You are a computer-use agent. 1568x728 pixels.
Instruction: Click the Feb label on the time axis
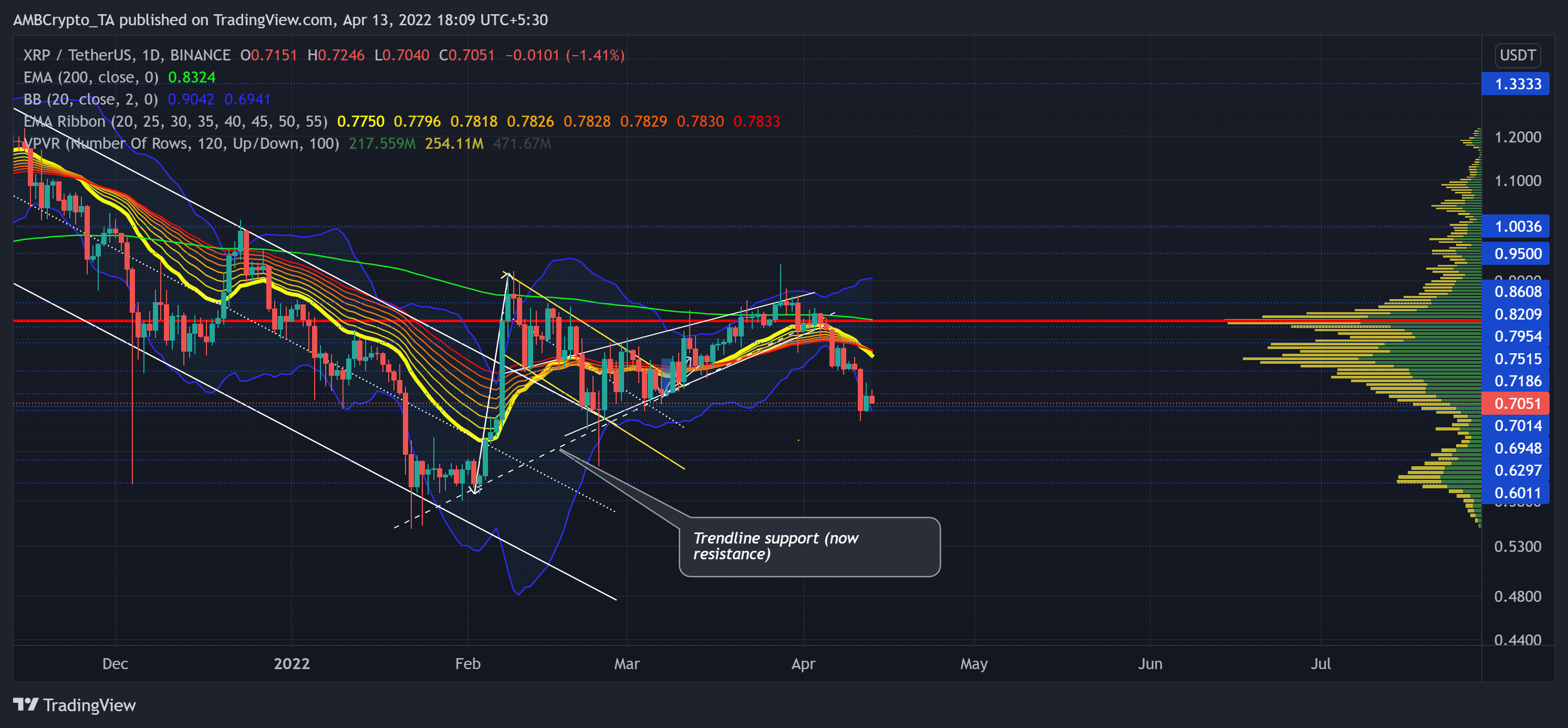point(468,664)
